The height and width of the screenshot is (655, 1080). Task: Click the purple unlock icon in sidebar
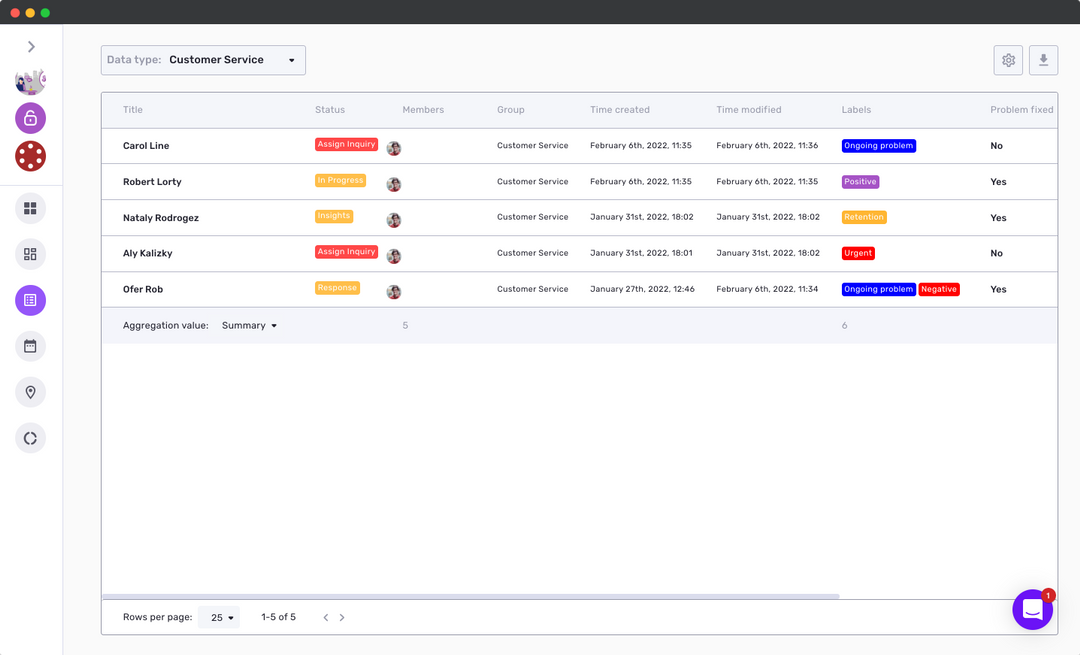coord(30,118)
